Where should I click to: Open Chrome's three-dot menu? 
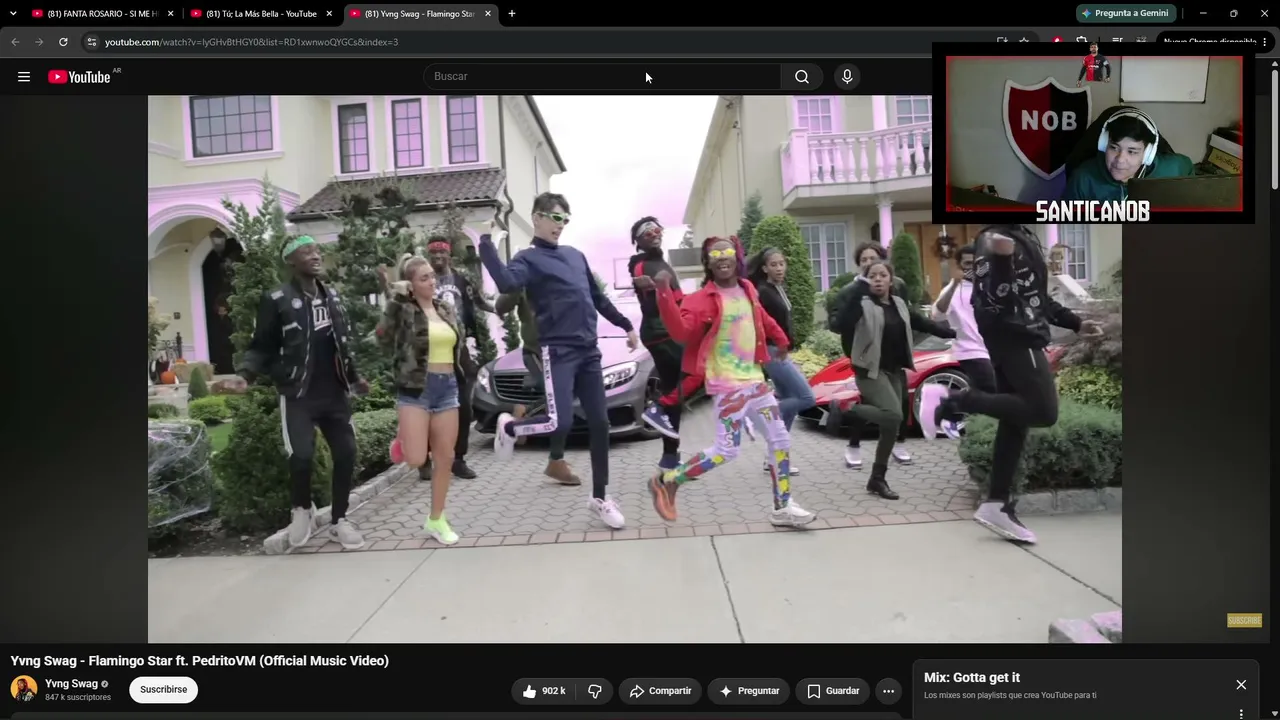click(1265, 42)
